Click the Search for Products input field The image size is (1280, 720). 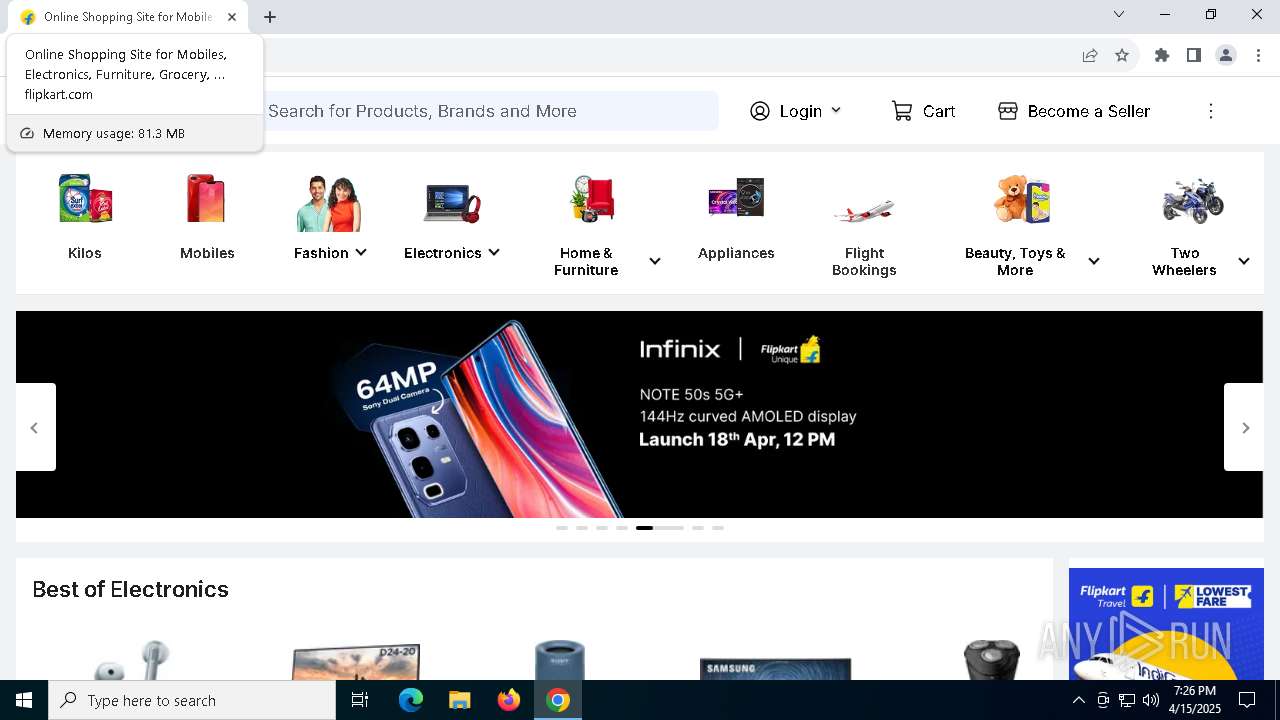(490, 111)
